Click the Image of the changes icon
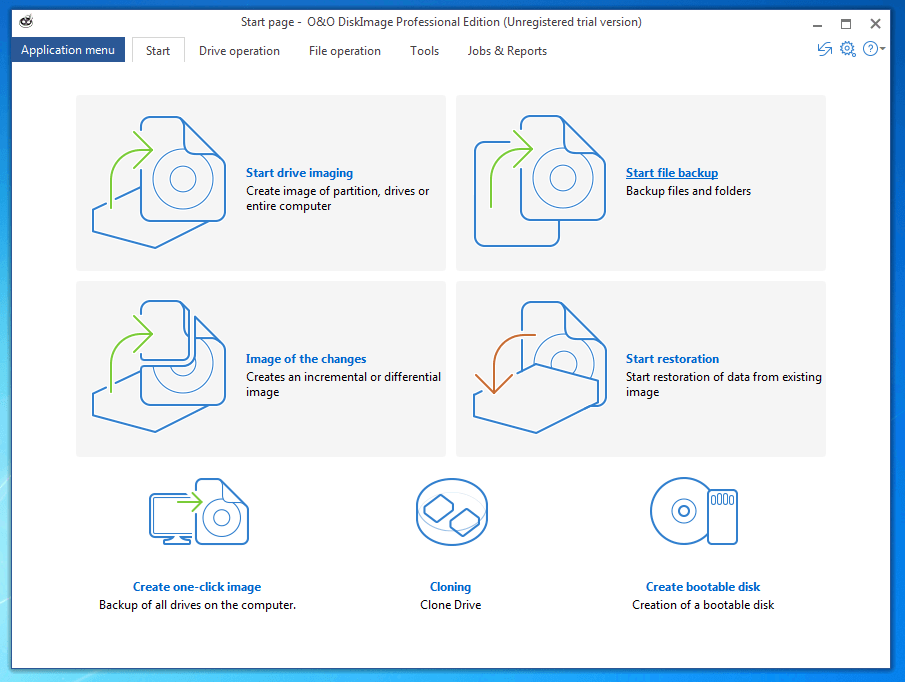This screenshot has height=682, width=905. point(159,366)
